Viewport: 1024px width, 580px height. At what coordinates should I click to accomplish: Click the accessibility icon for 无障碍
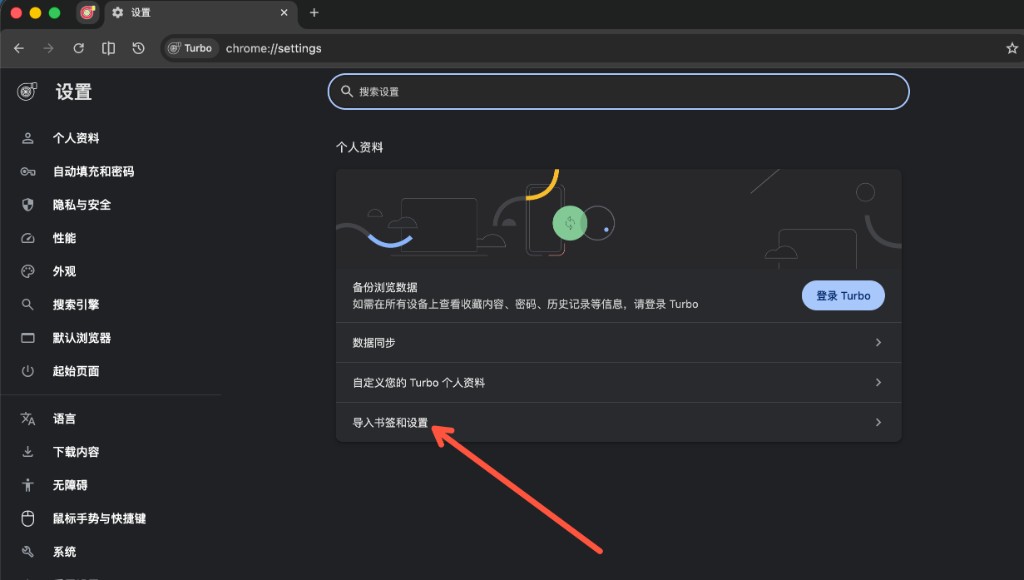coord(27,485)
